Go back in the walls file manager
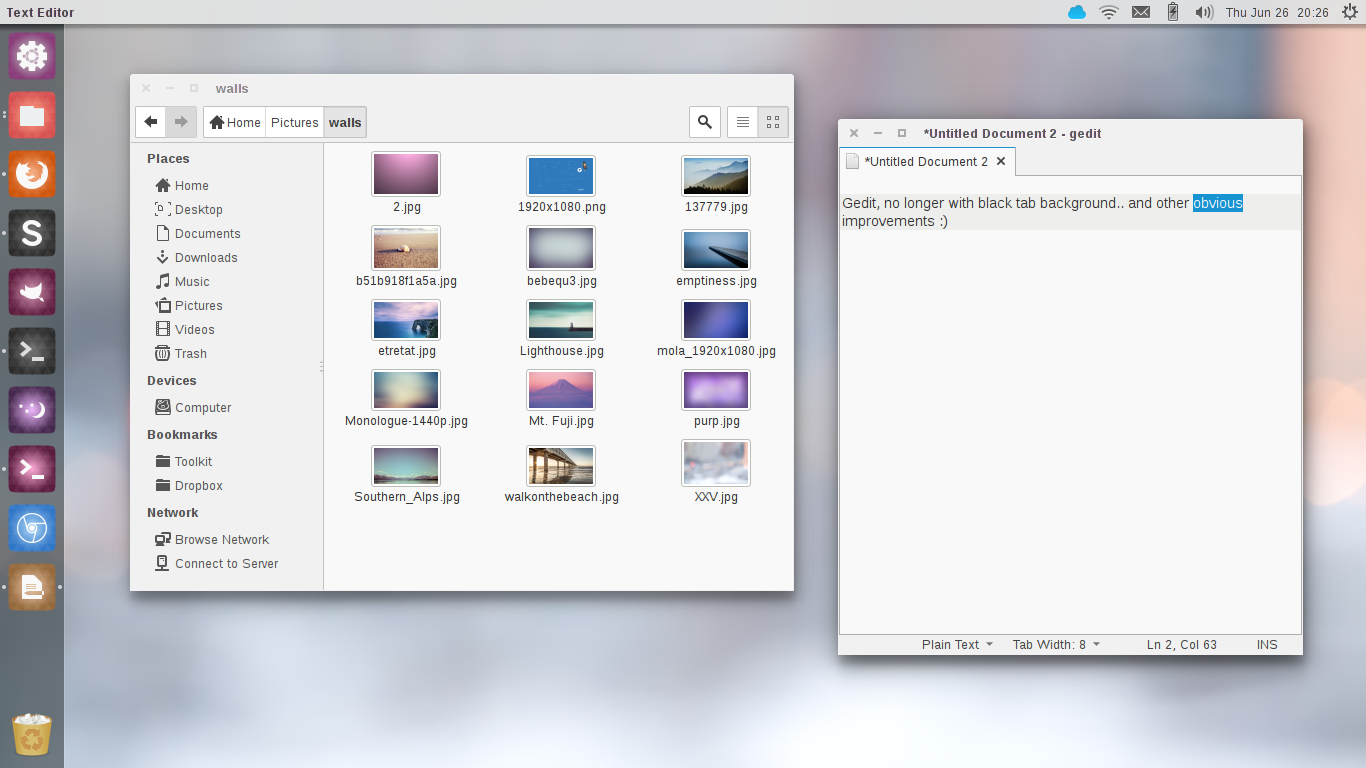 tap(151, 122)
